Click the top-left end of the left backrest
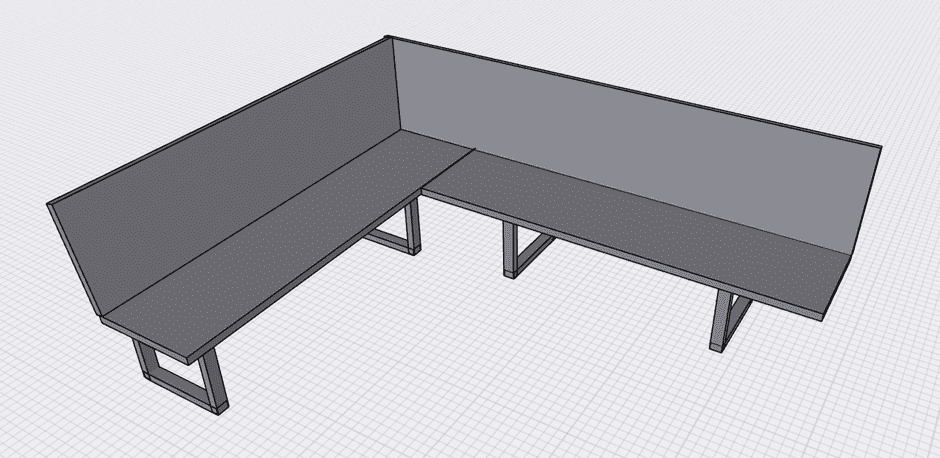 tap(49, 205)
